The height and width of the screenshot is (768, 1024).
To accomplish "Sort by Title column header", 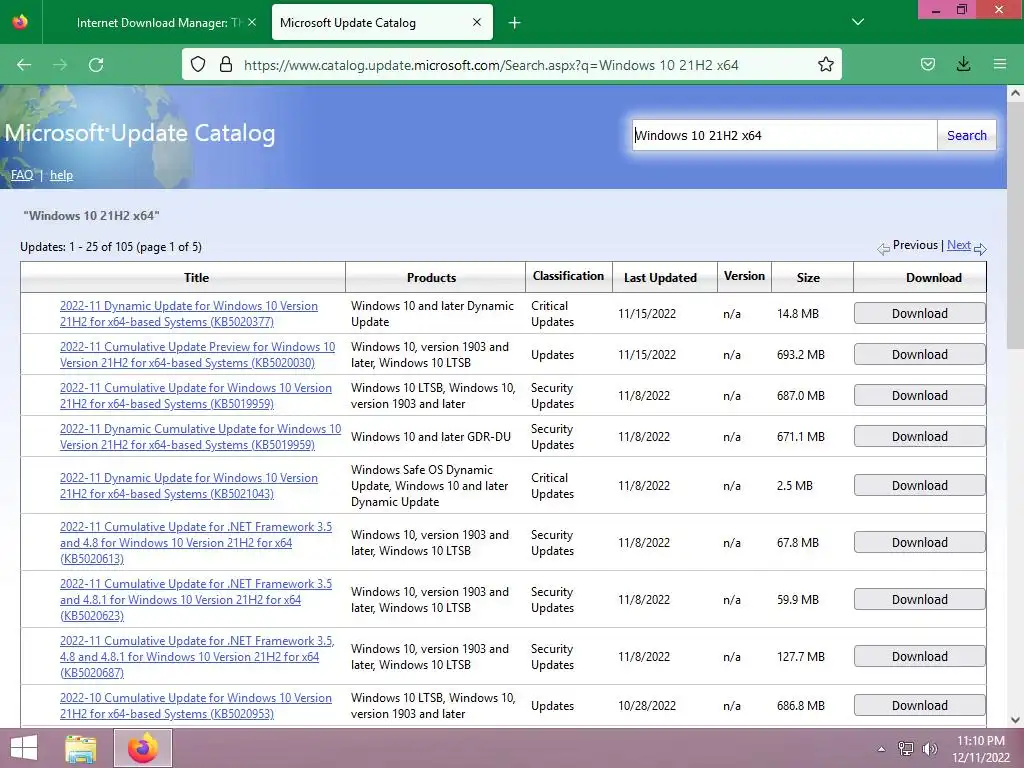I will pyautogui.click(x=196, y=278).
